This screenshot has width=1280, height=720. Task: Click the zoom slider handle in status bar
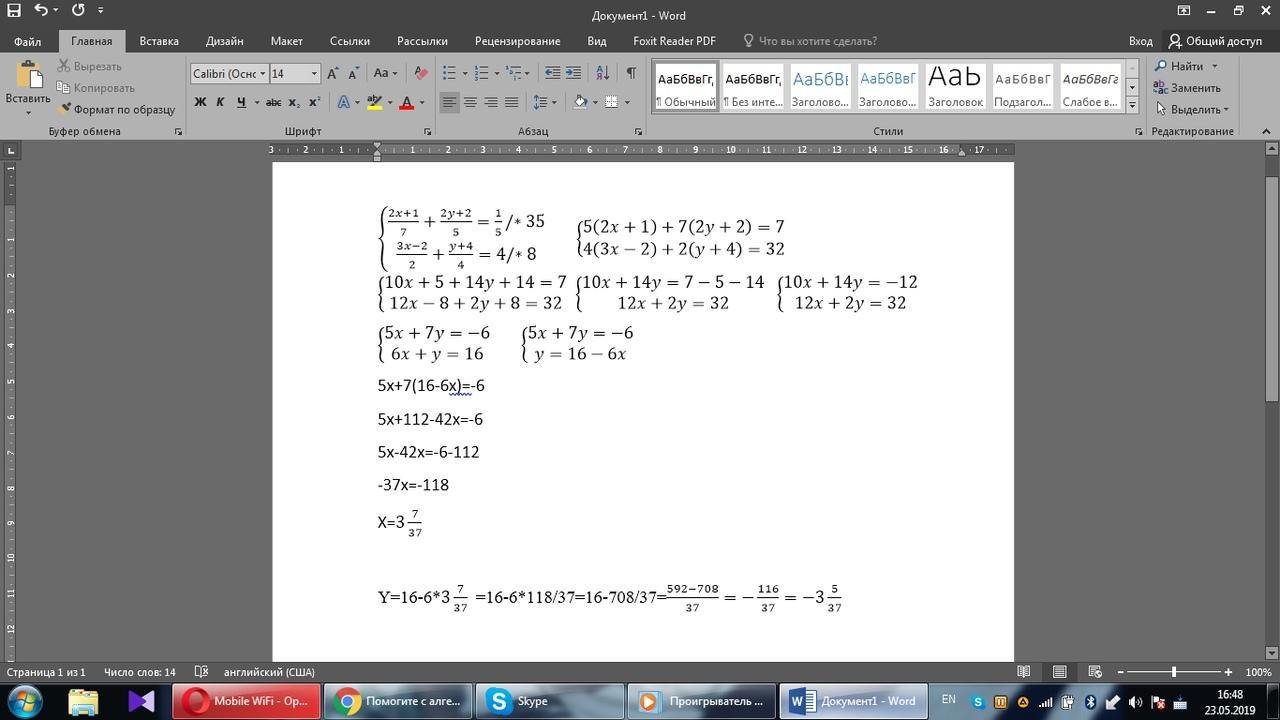click(1173, 672)
